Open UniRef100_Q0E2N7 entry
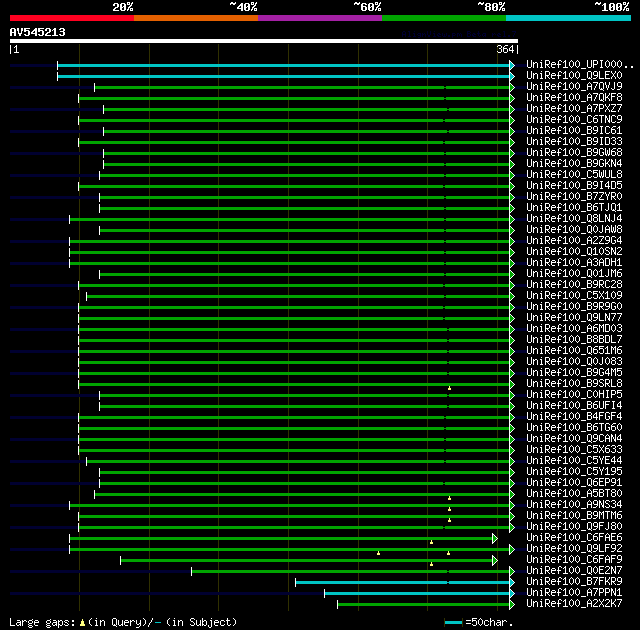Image resolution: width=640 pixels, height=630 pixels. click(574, 571)
